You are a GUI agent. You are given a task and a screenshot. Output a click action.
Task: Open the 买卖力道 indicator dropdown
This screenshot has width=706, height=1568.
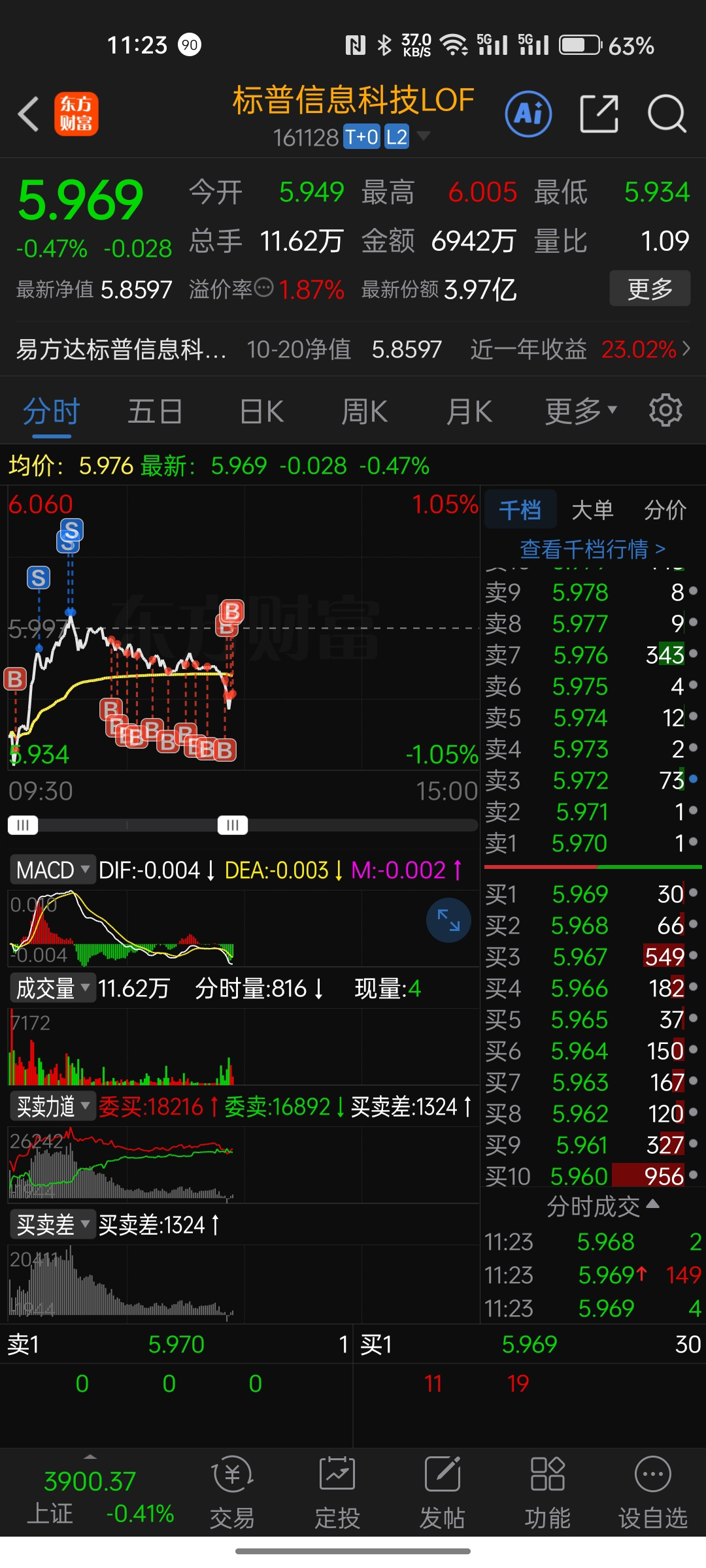click(x=52, y=1106)
